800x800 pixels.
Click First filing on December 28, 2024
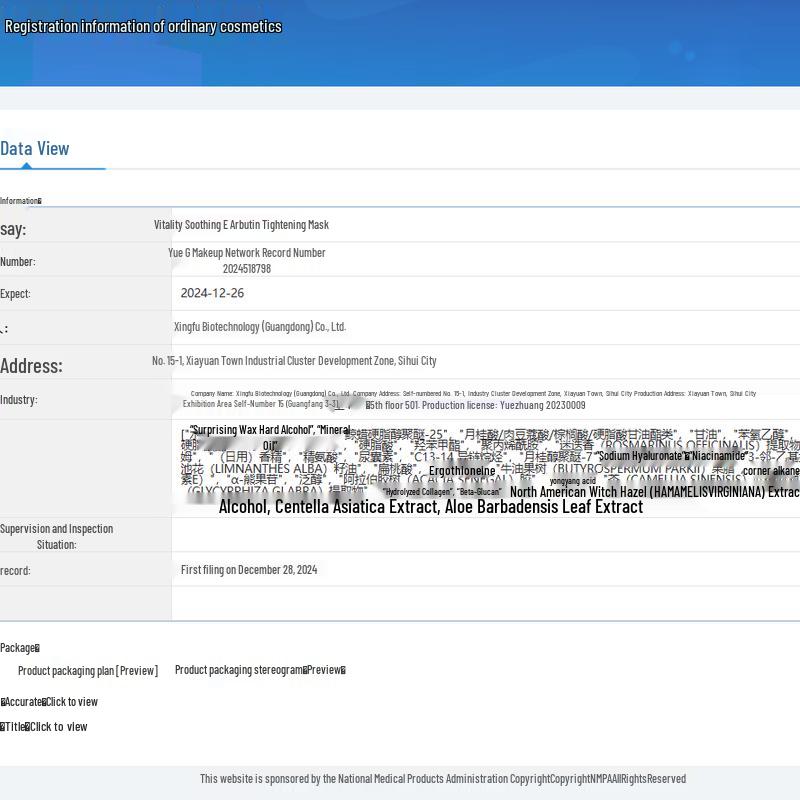(249, 570)
